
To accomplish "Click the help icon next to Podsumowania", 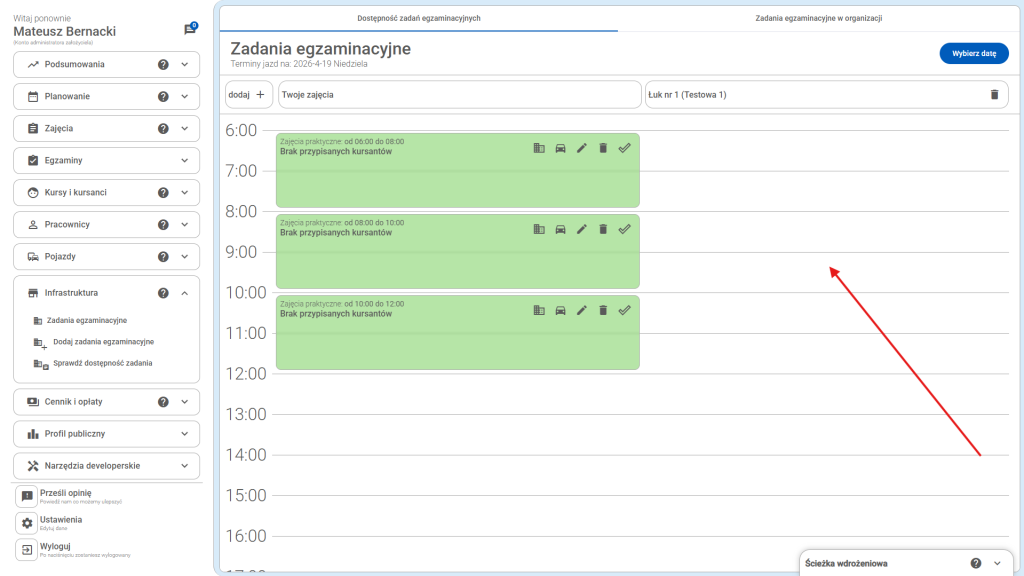I will pos(163,64).
